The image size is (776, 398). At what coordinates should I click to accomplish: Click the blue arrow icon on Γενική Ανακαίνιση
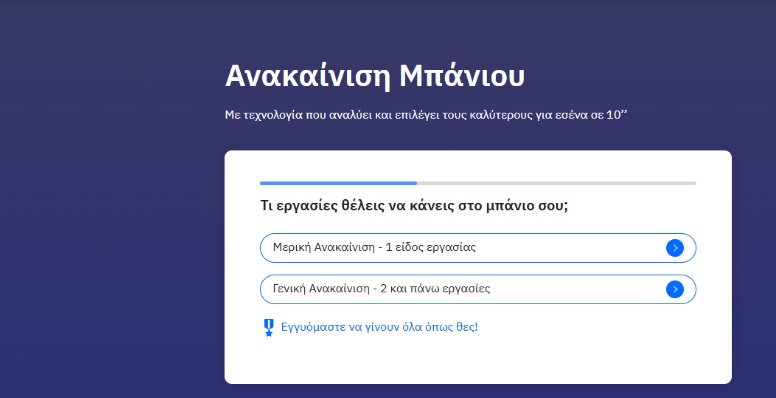[675, 289]
